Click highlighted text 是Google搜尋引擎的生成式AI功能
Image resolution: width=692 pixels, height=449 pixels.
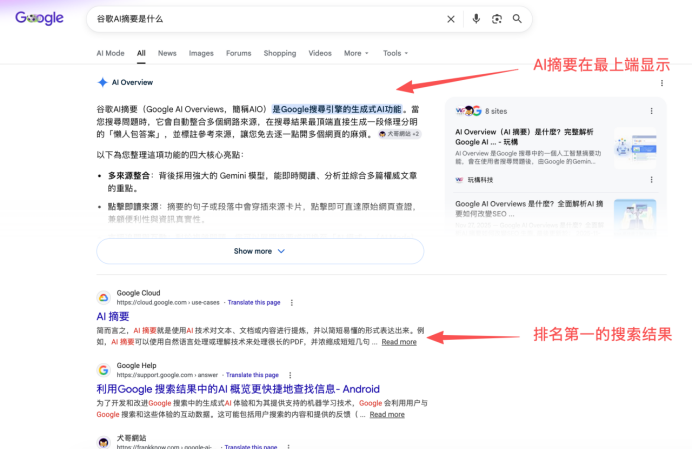pos(337,109)
